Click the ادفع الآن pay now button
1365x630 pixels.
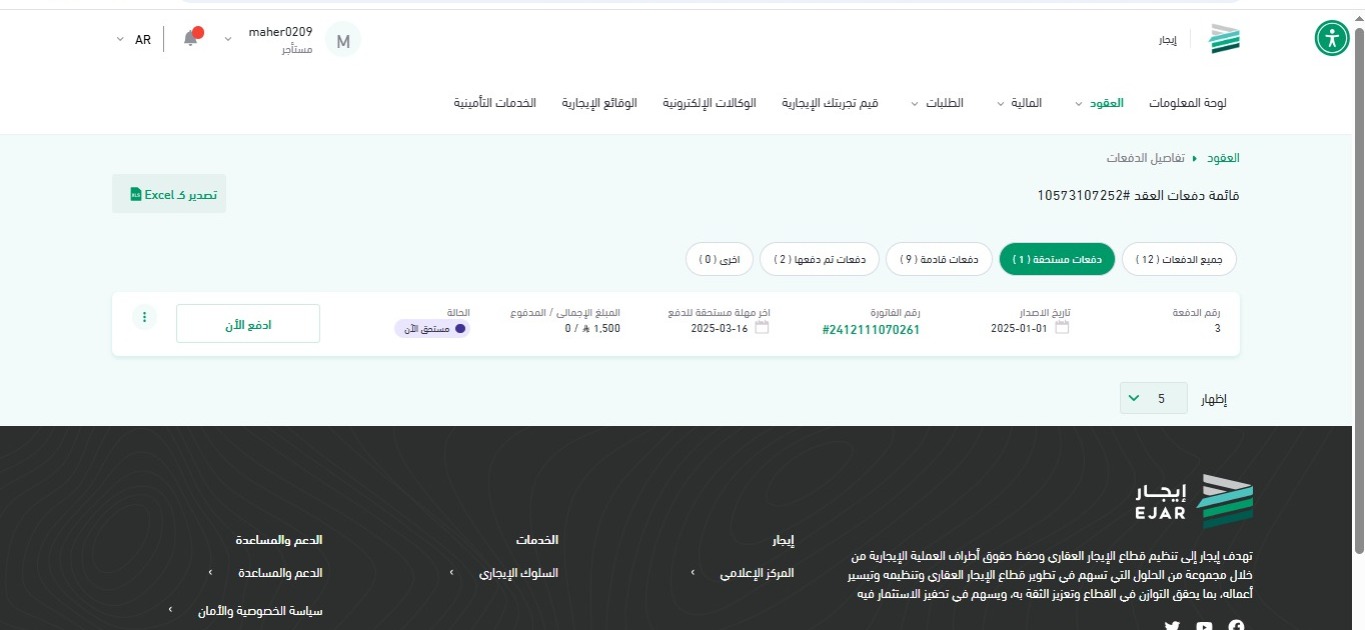point(248,324)
